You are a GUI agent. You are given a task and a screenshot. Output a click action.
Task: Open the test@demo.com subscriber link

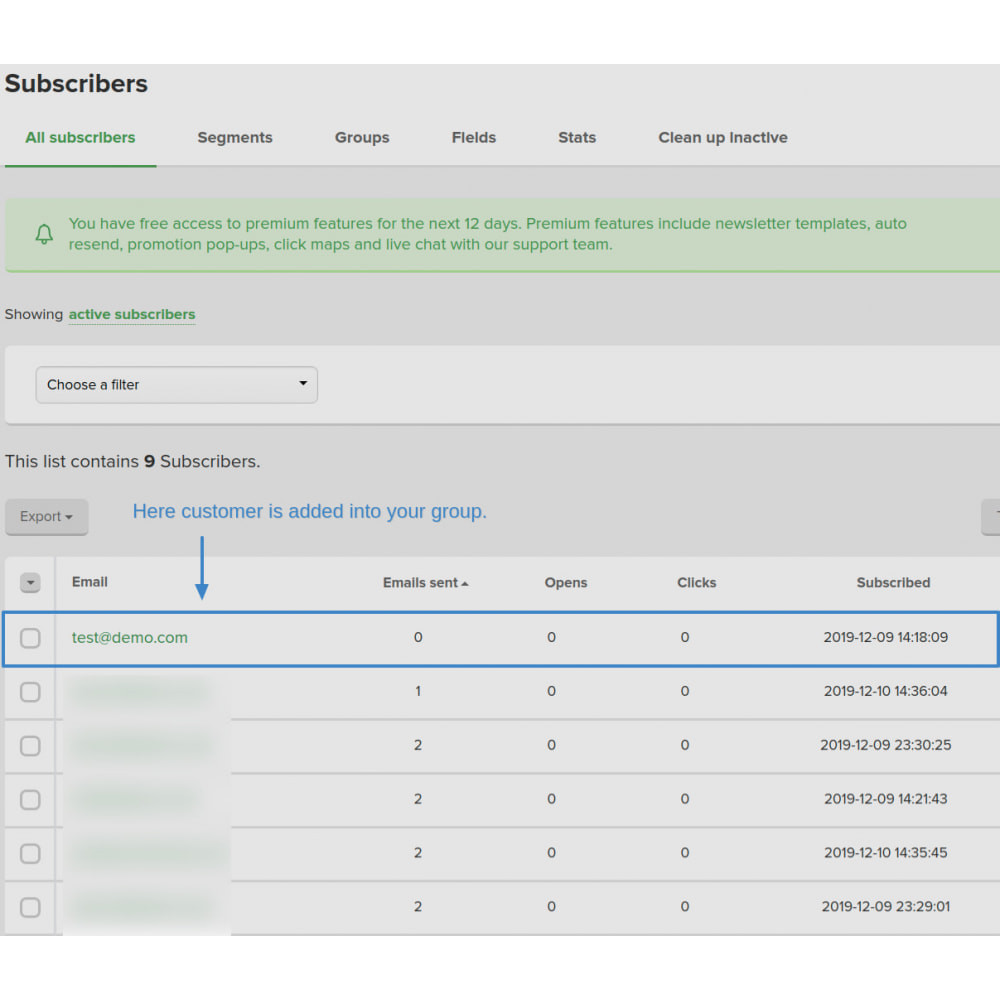tap(129, 638)
